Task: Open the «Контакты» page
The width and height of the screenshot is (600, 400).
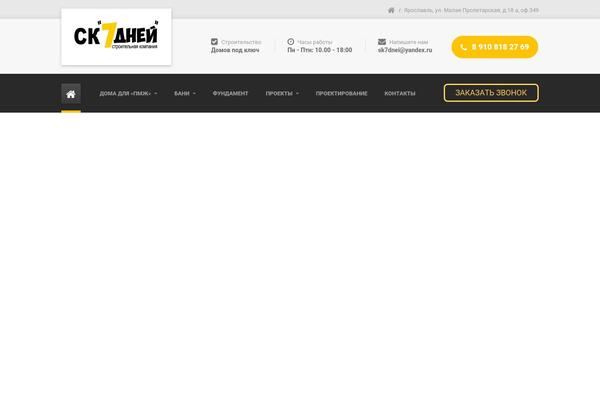Action: click(x=400, y=93)
